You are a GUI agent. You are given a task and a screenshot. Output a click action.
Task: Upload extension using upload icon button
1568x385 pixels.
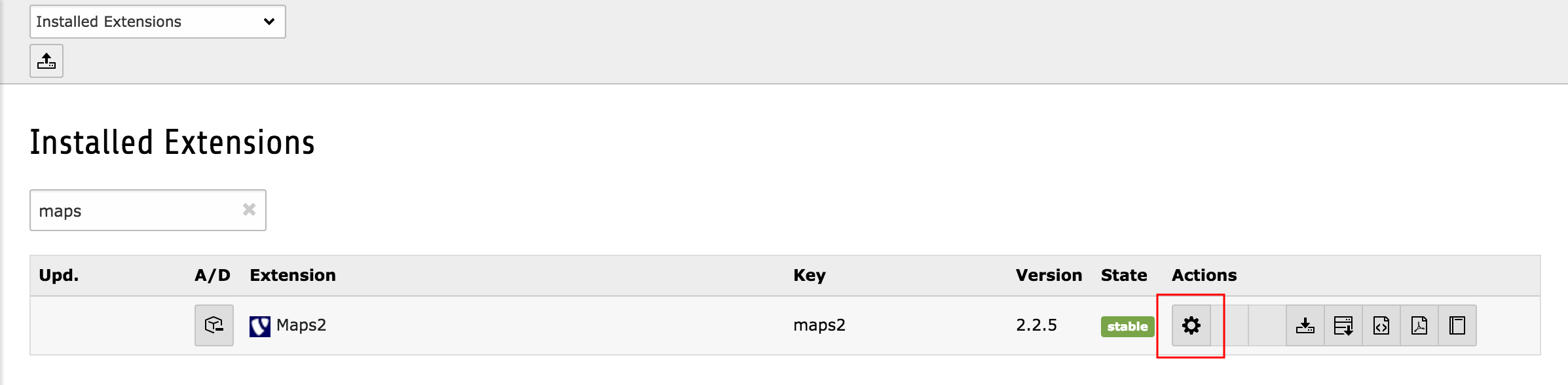click(x=47, y=61)
